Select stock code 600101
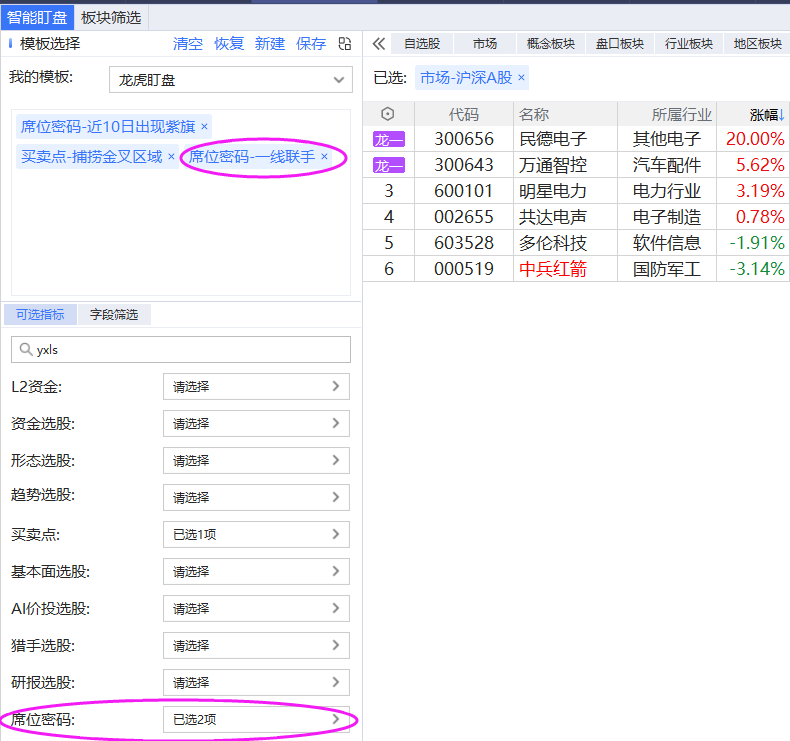 [x=464, y=191]
